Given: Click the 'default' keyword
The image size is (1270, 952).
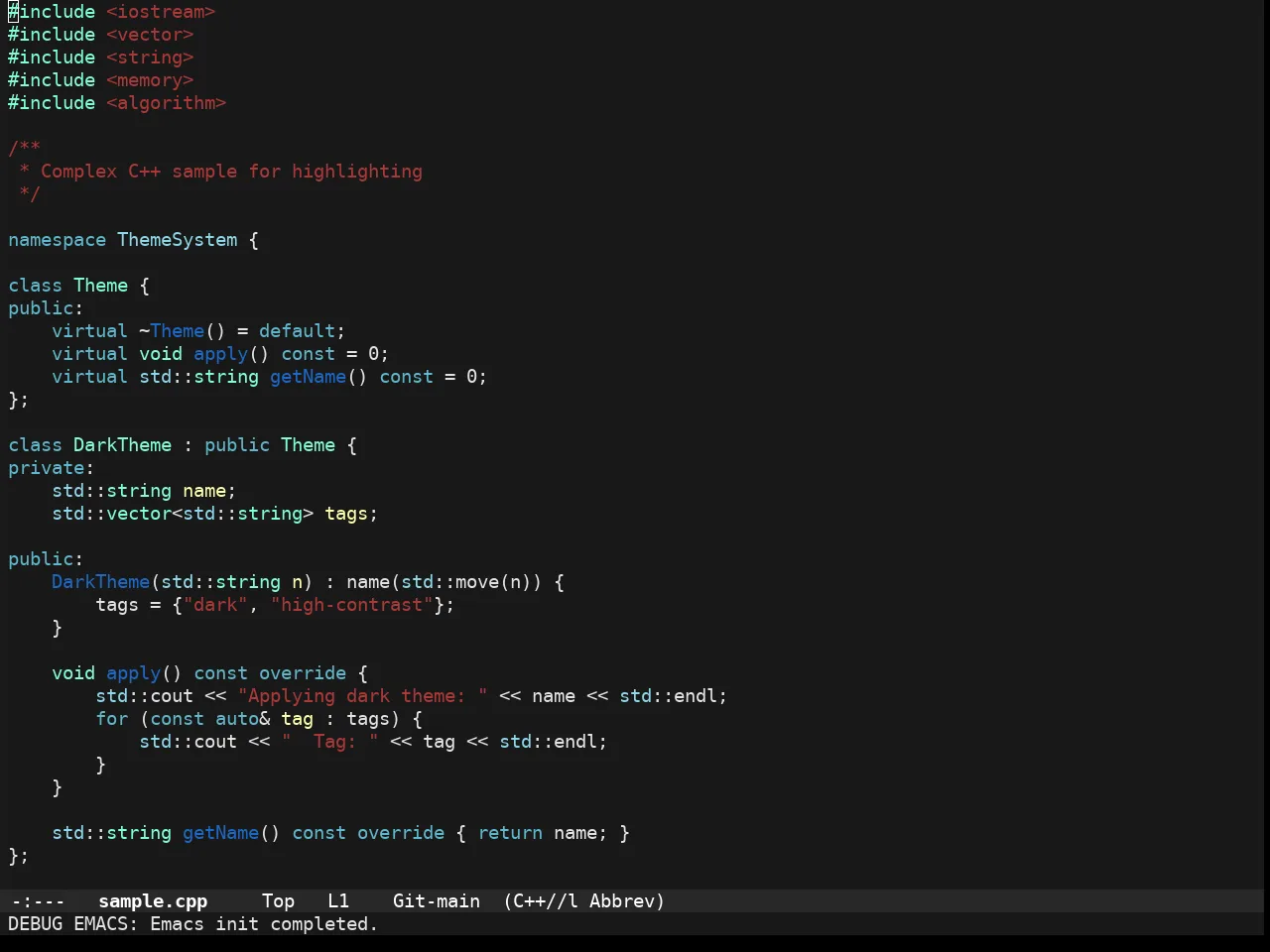Looking at the screenshot, I should pyautogui.click(x=297, y=331).
